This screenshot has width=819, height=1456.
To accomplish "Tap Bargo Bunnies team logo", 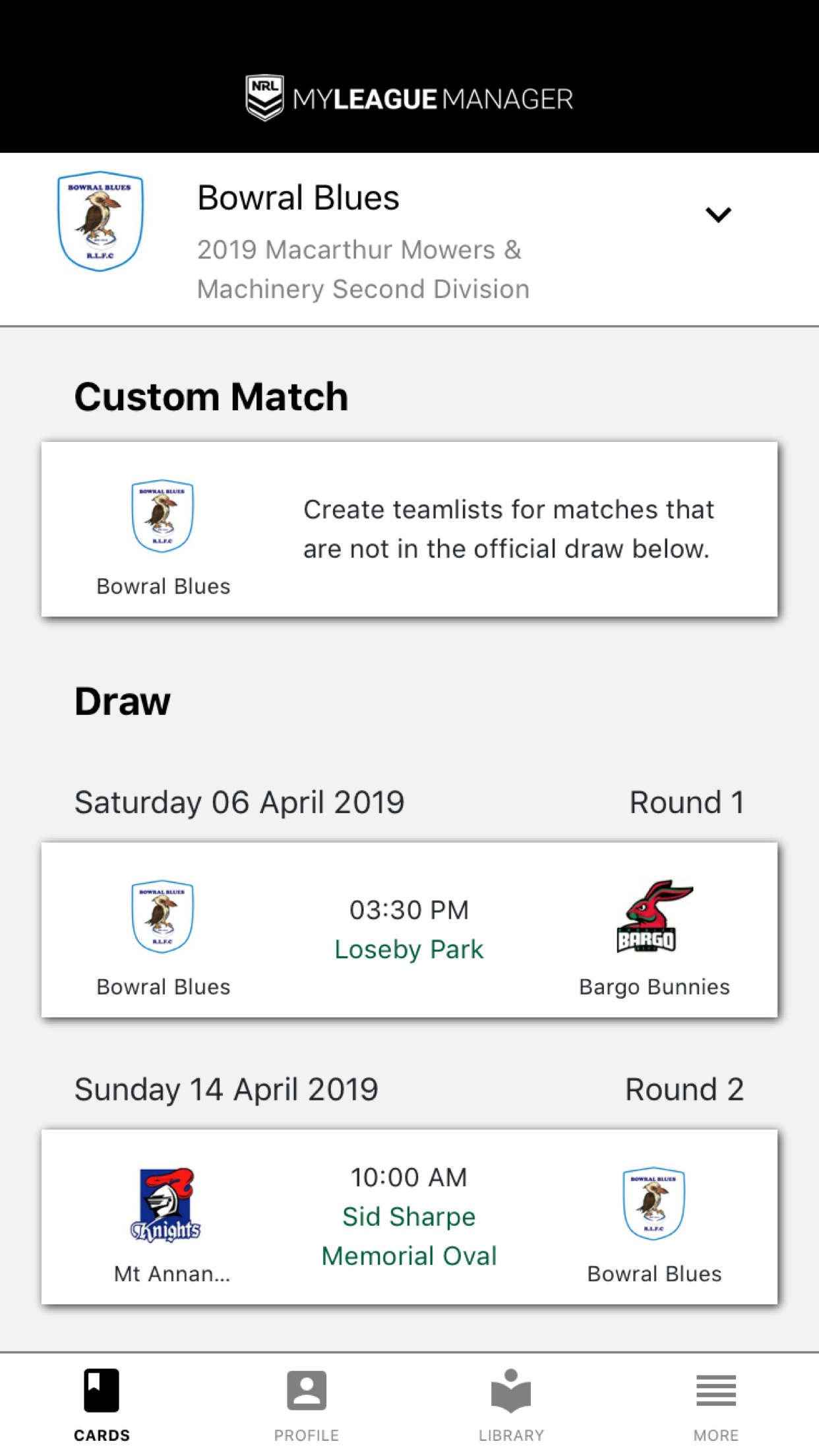I will point(653,917).
